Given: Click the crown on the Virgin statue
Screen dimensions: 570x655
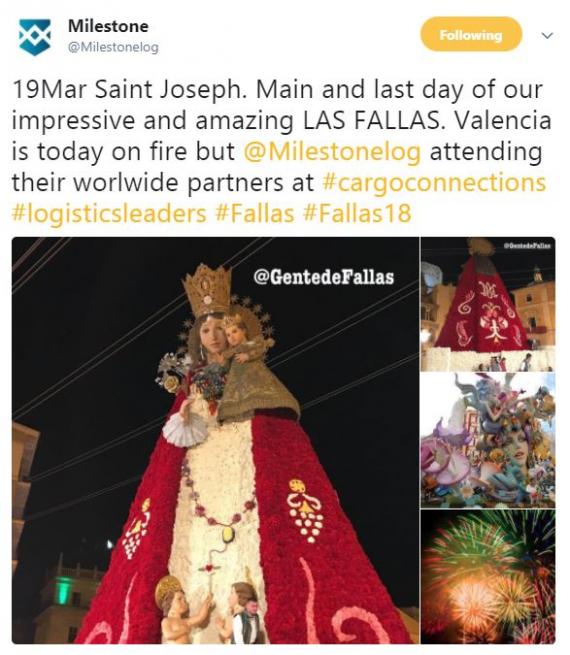Looking at the screenshot, I should point(207,290).
